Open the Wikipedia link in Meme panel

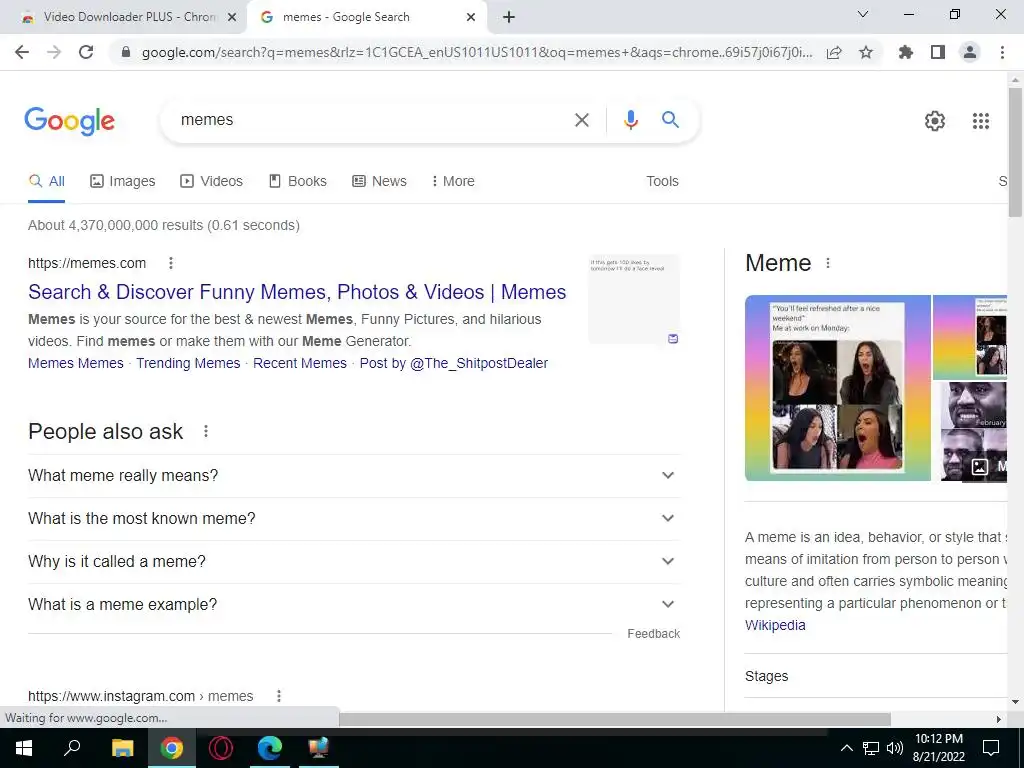pos(775,625)
